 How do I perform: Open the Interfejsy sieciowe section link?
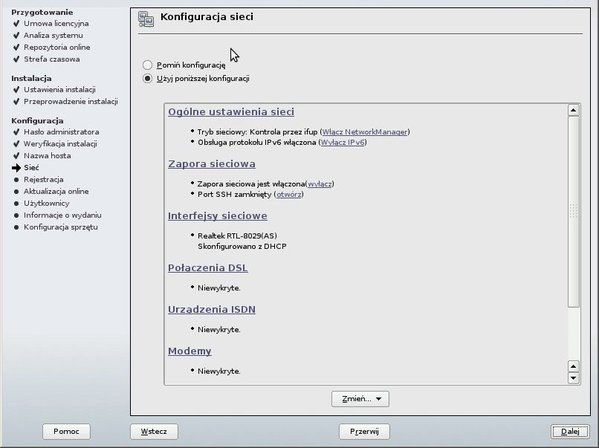(x=217, y=216)
